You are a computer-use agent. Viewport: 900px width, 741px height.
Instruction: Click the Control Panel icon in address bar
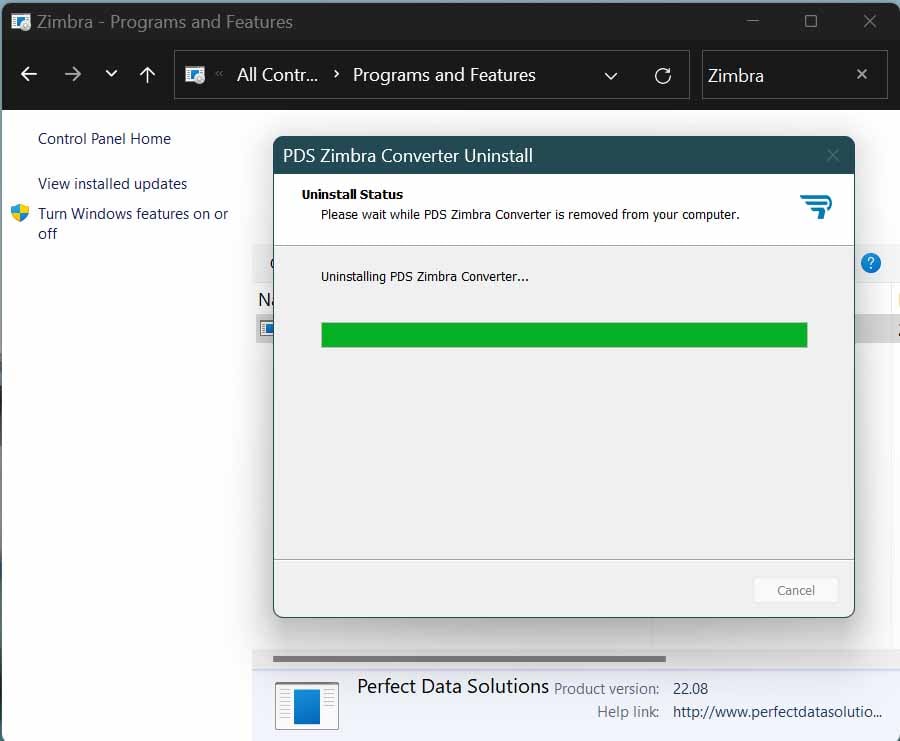point(195,75)
